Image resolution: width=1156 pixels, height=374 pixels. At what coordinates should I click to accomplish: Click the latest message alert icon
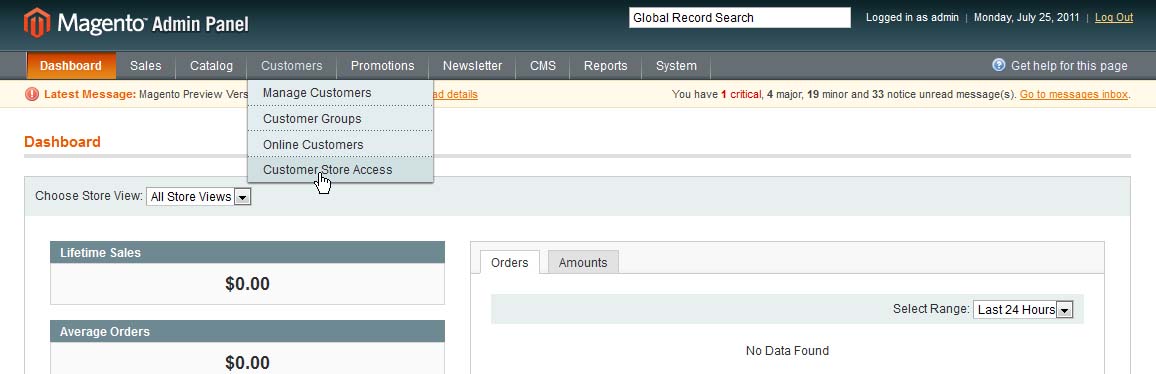click(x=32, y=94)
